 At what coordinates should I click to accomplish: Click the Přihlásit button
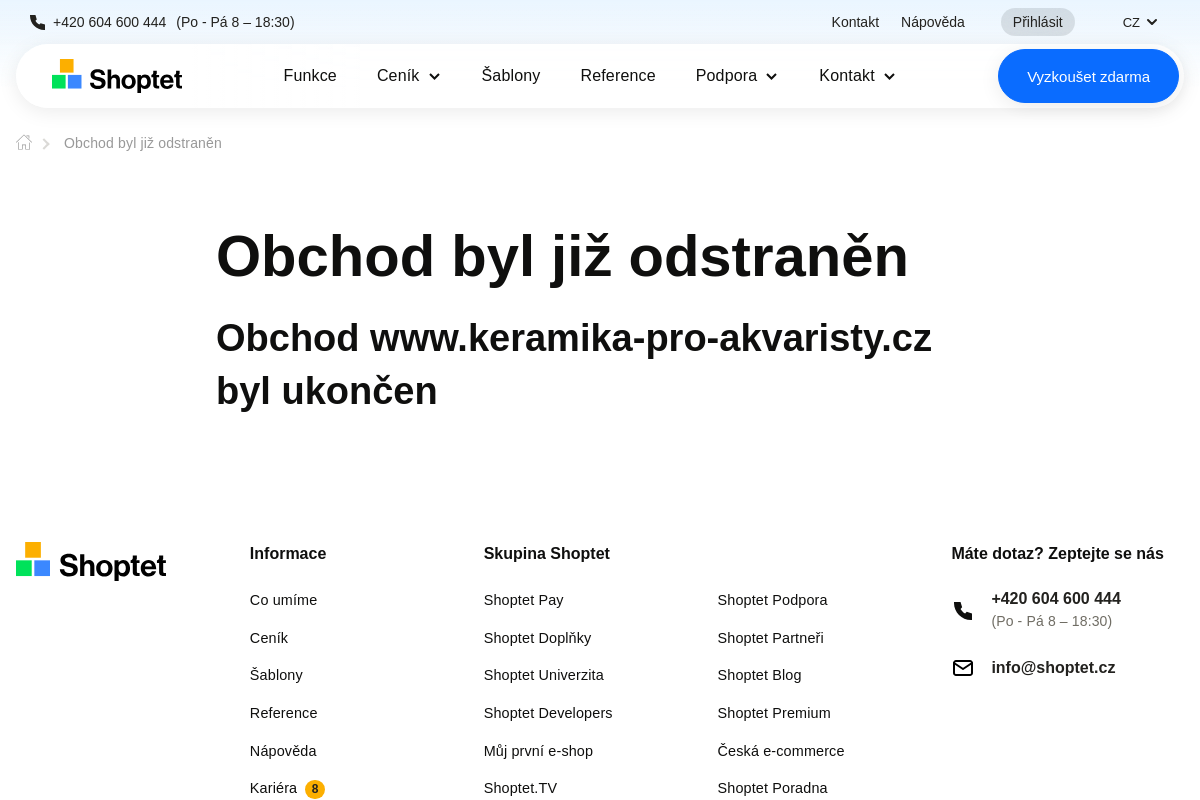click(1038, 22)
